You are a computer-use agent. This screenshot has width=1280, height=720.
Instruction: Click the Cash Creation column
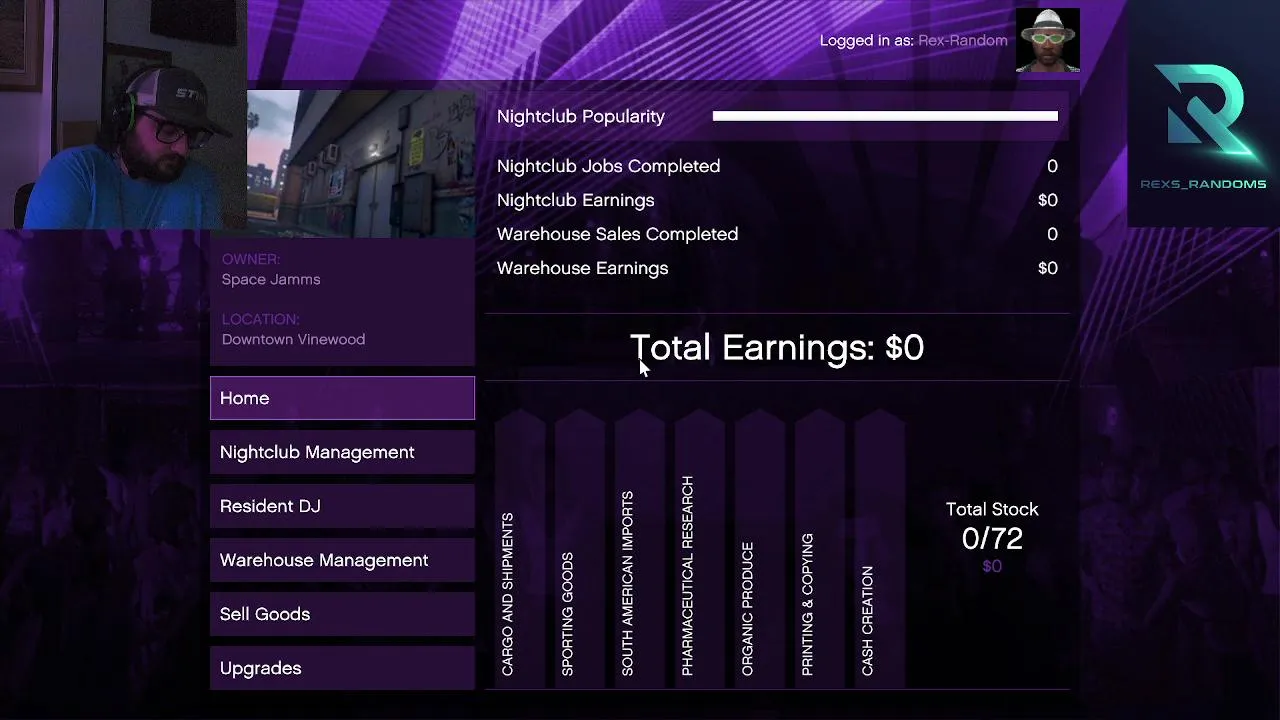click(880, 547)
